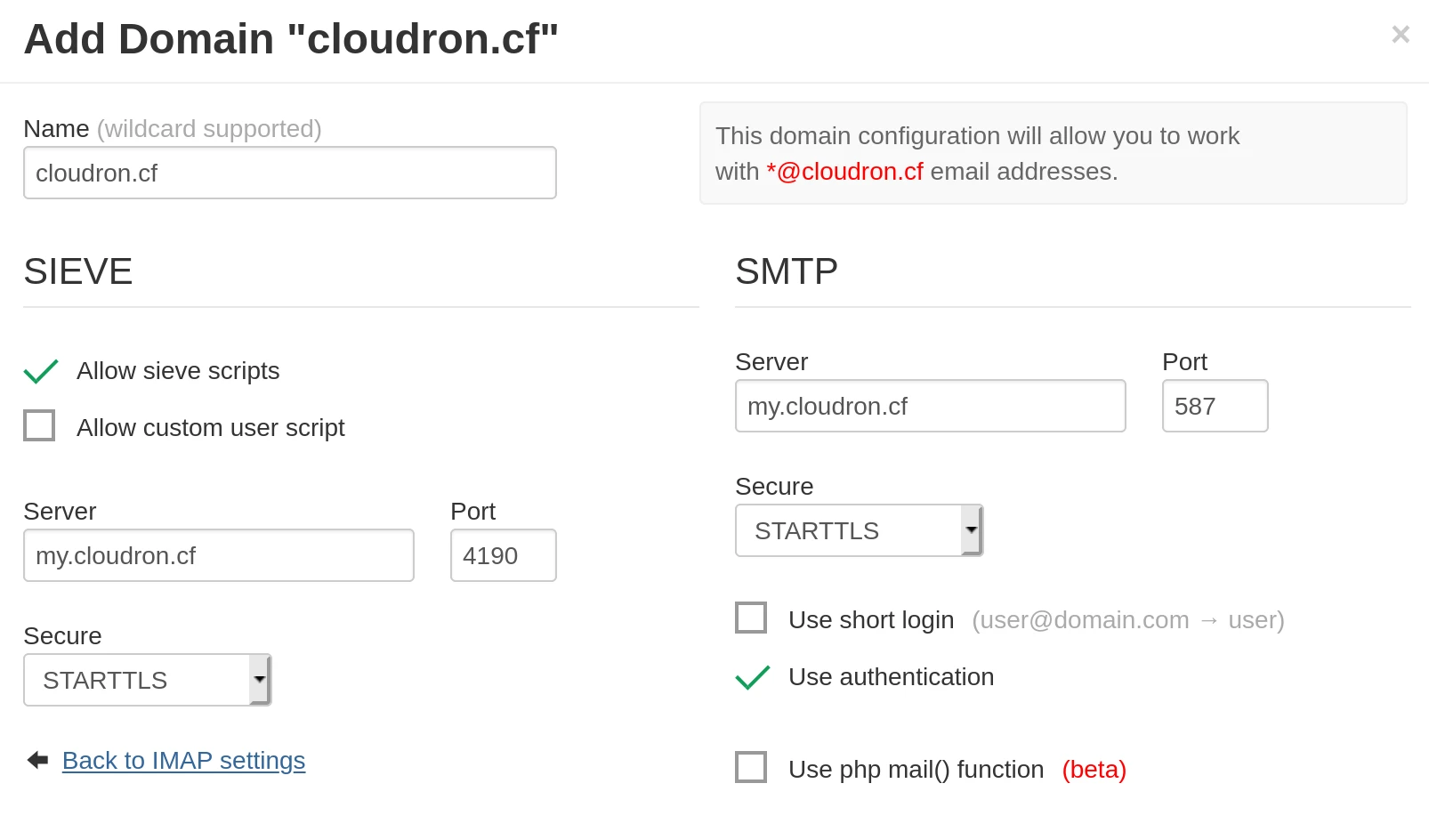
Task: Expand STARTTLS options under SMTP section
Action: click(x=972, y=529)
